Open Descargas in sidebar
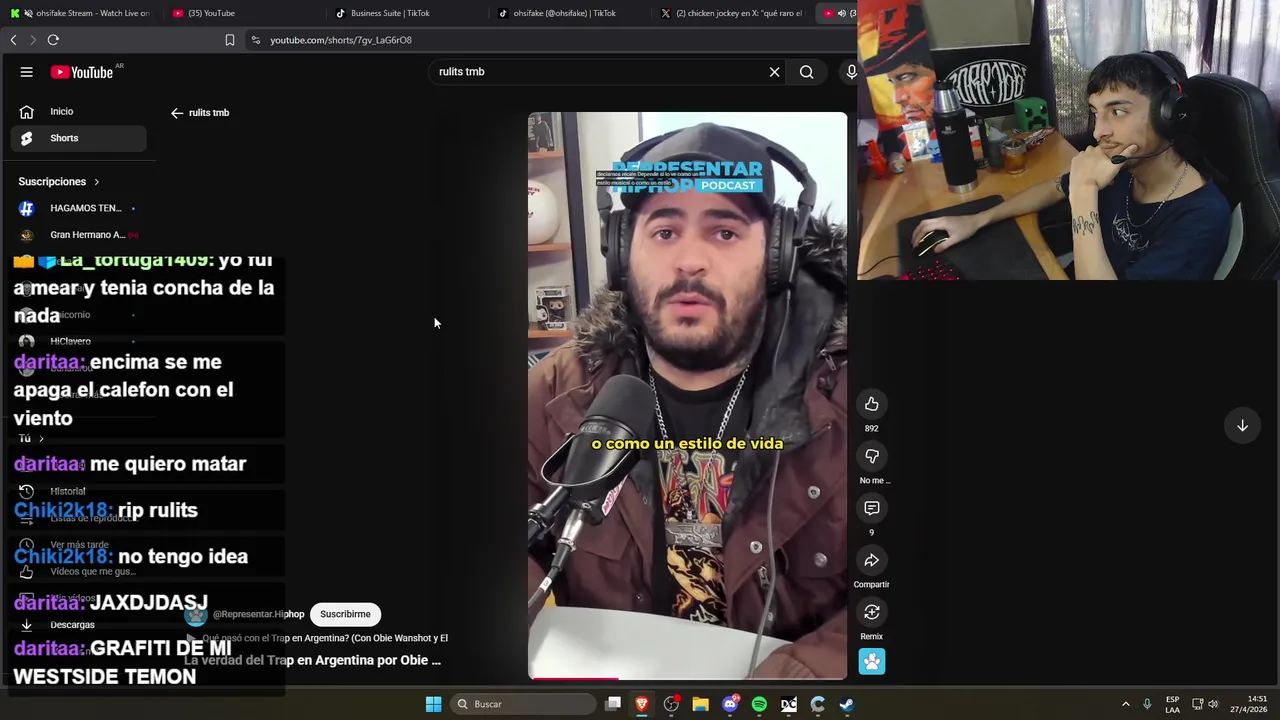1280x720 pixels. tap(72, 625)
